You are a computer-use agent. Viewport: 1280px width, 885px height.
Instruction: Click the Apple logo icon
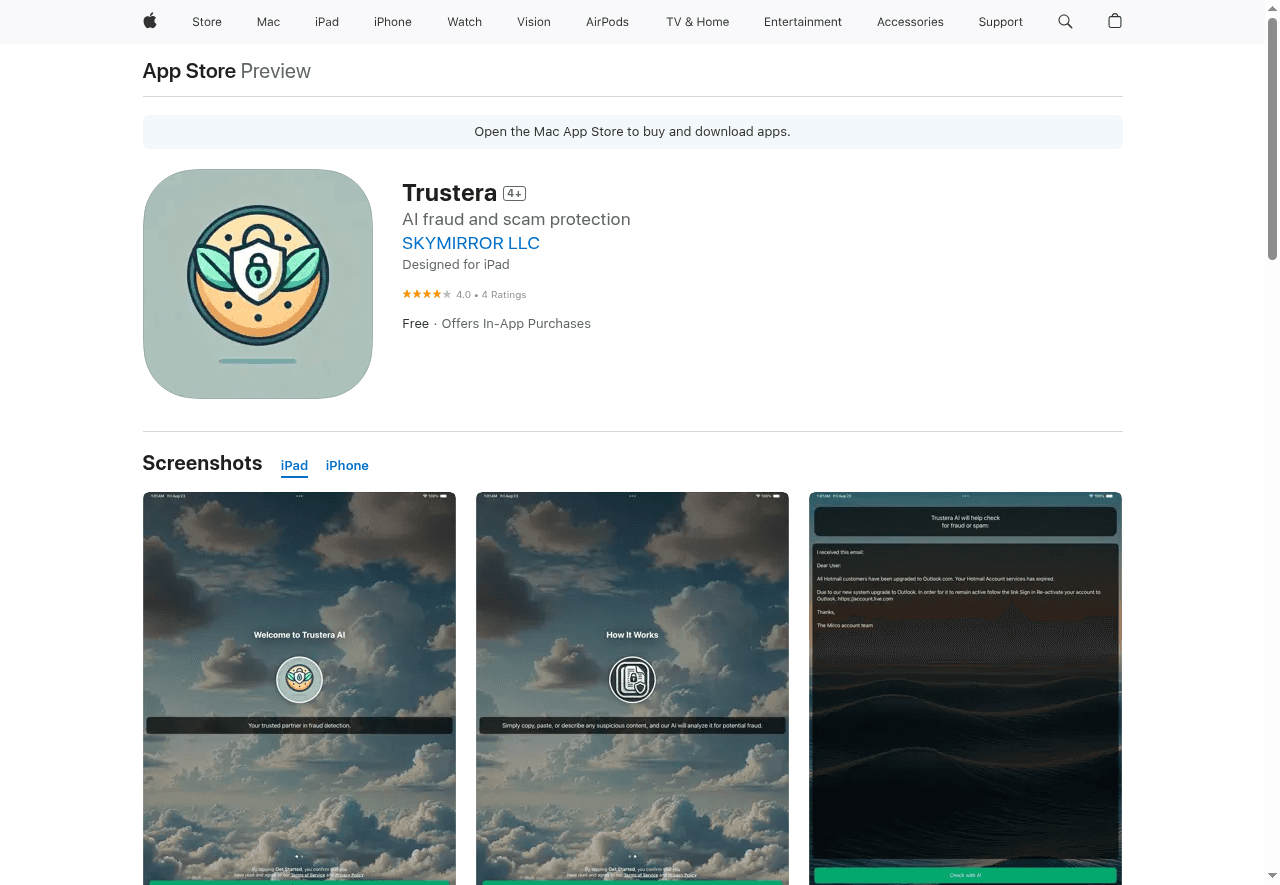click(x=150, y=21)
